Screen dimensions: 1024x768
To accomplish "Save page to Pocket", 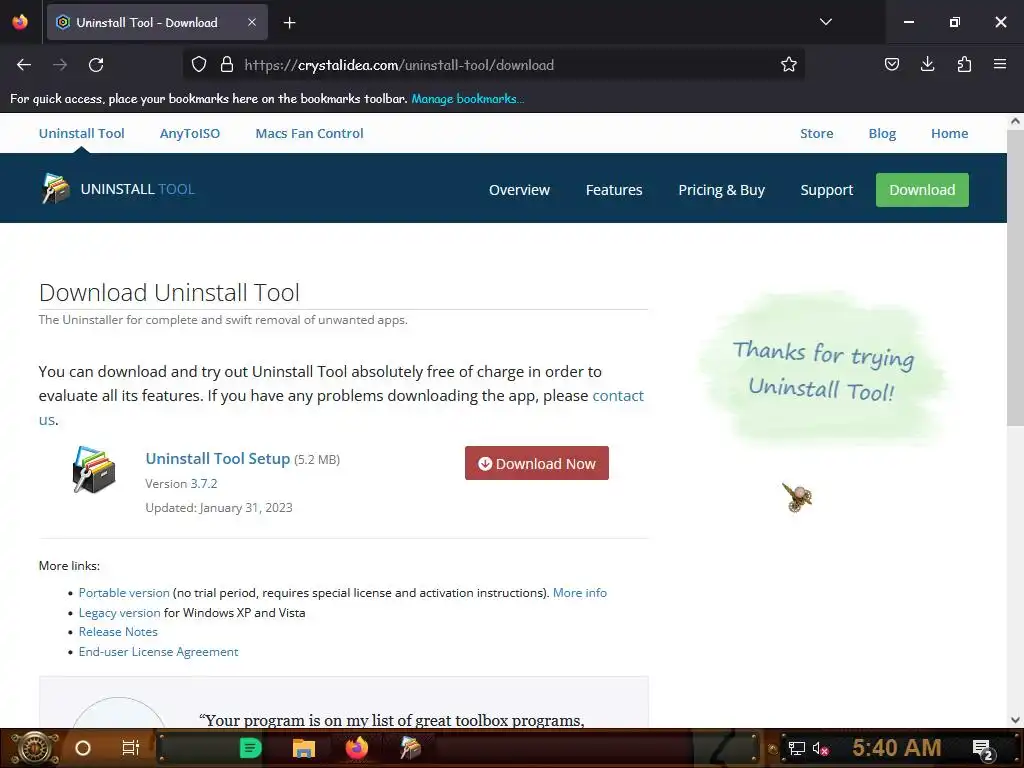I will pos(892,65).
